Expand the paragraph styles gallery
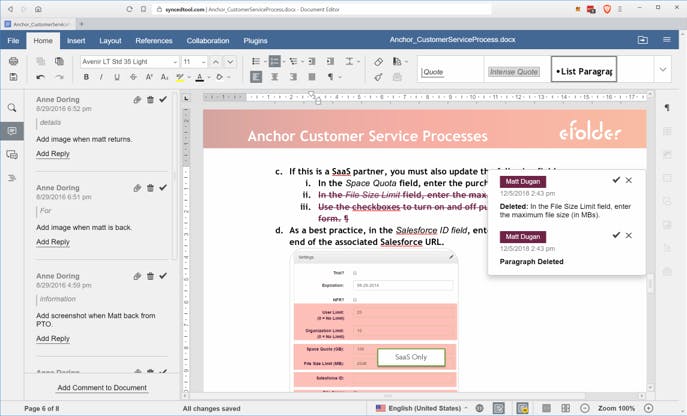Viewport: 687px width, 416px height. pyautogui.click(x=663, y=69)
